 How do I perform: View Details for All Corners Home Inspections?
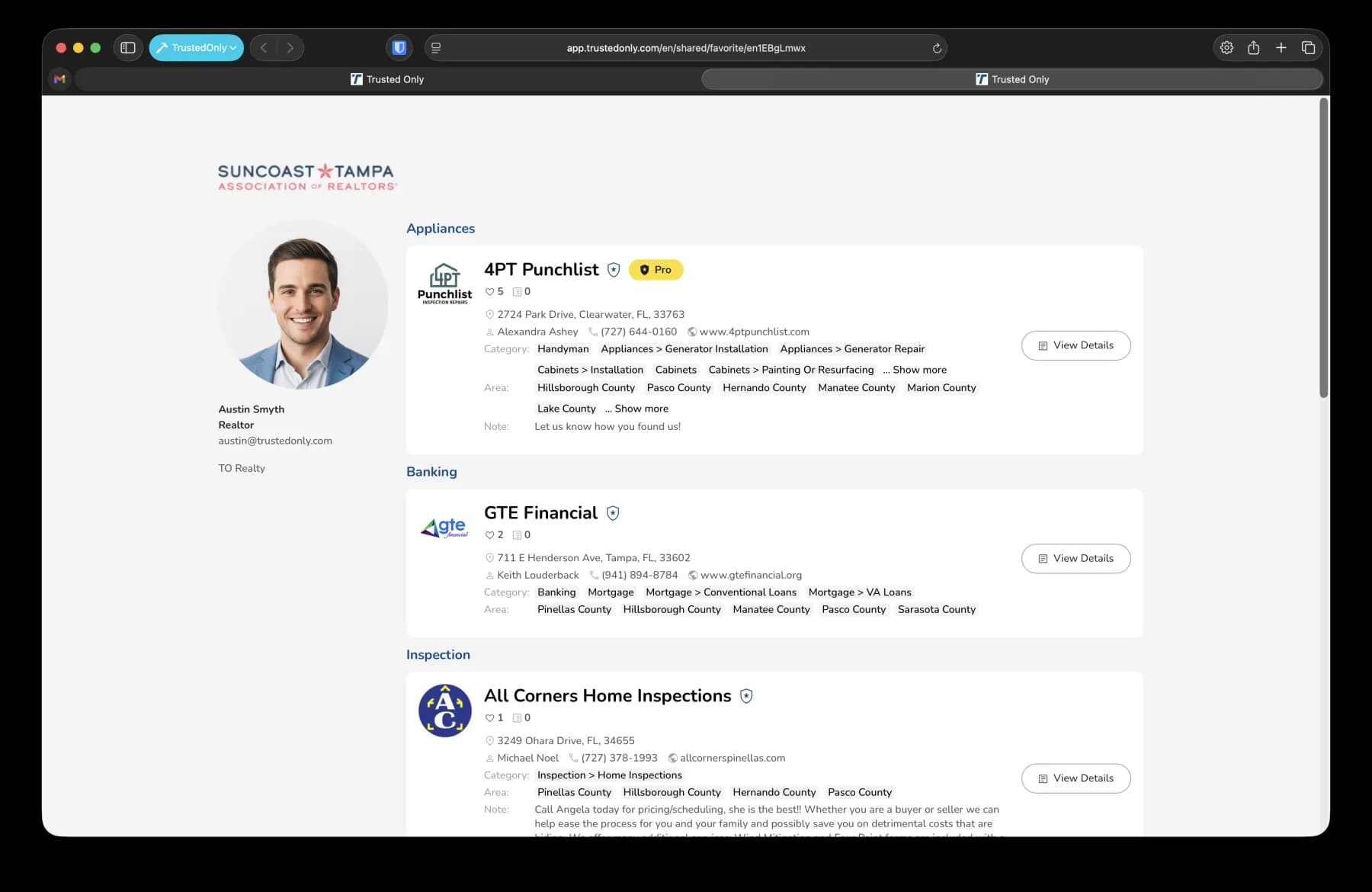1075,778
